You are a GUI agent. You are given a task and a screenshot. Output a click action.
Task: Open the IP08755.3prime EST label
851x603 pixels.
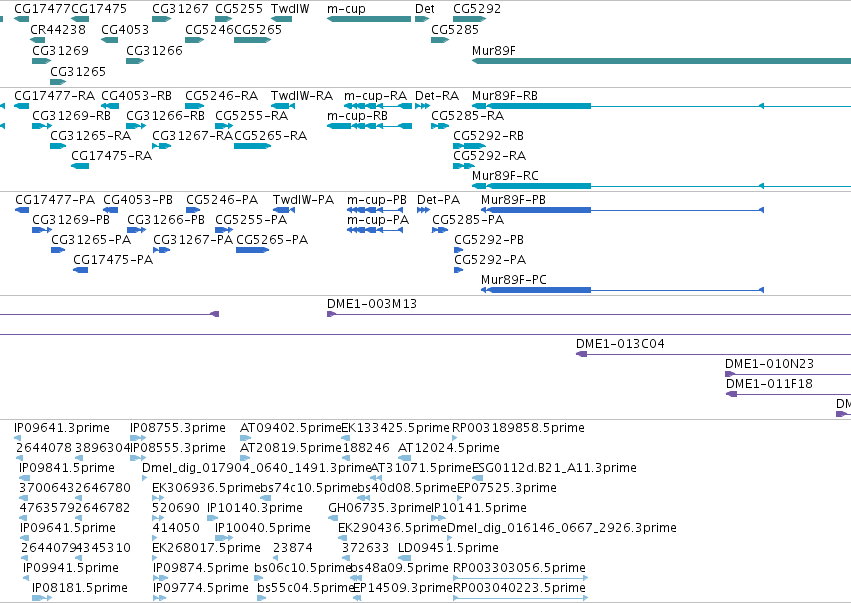[178, 428]
